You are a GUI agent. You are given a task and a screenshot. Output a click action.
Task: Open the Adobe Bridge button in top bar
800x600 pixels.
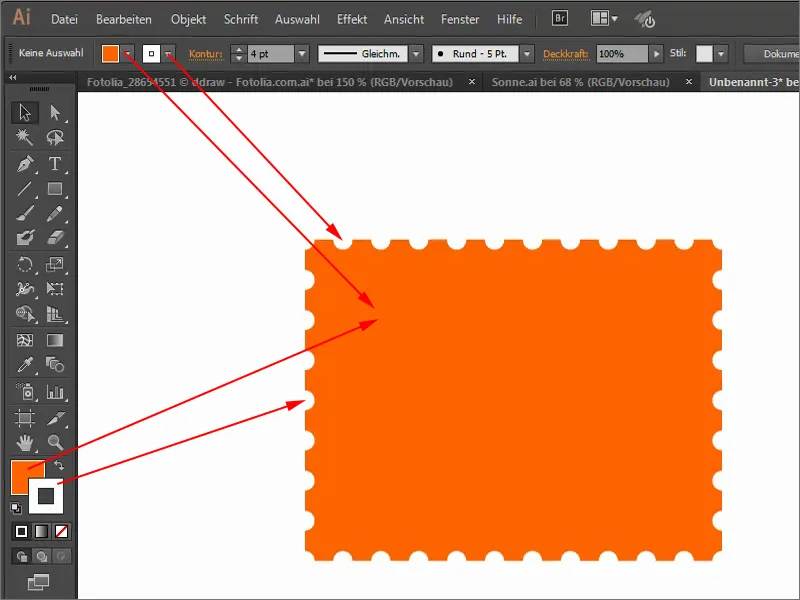[559, 18]
